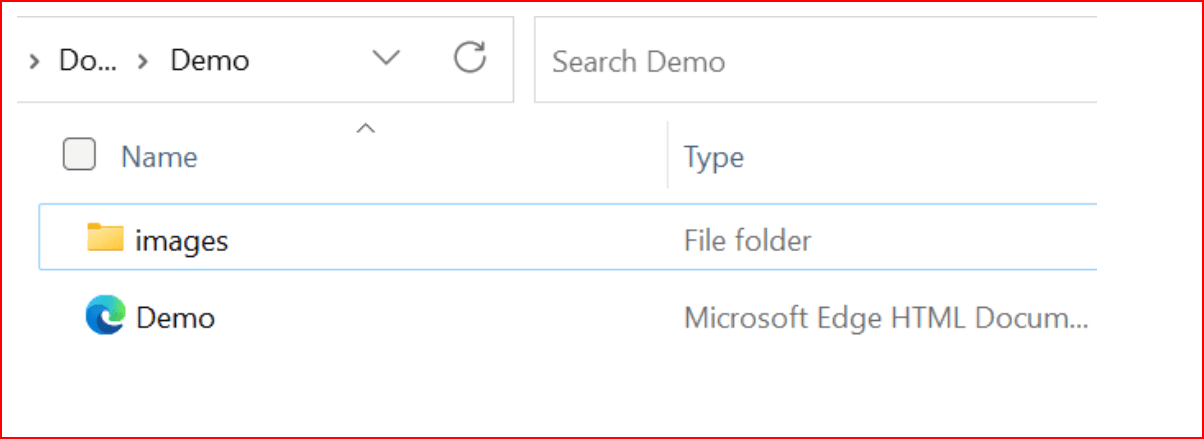Image resolution: width=1204 pixels, height=439 pixels.
Task: Click the File folder type text
Action: tap(747, 240)
